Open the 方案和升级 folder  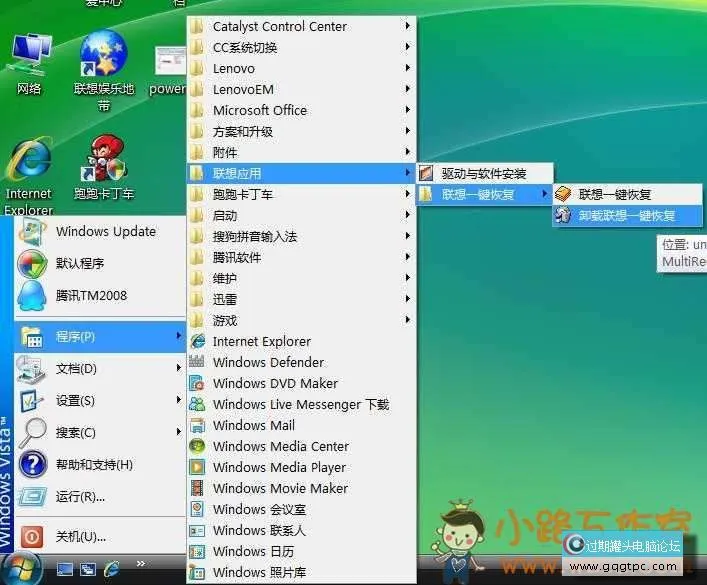301,131
